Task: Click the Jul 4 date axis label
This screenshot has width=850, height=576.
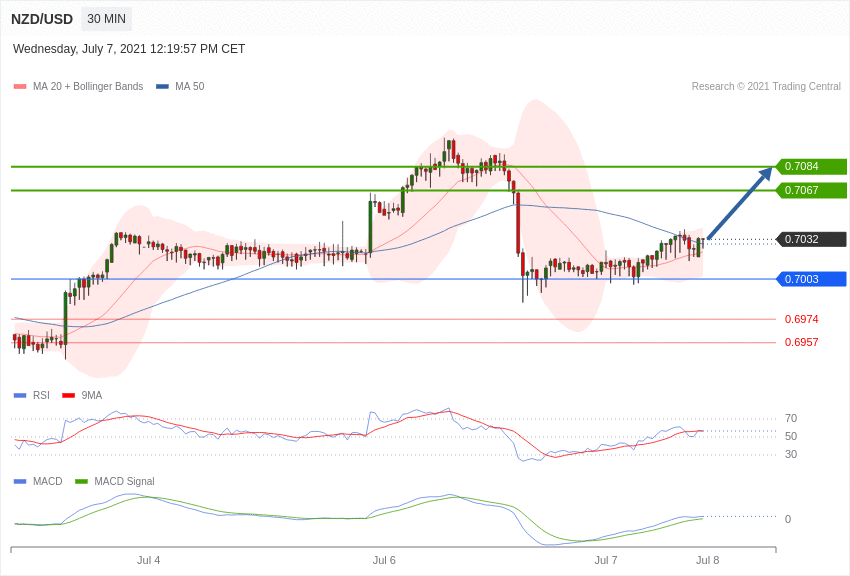Action: (x=149, y=560)
